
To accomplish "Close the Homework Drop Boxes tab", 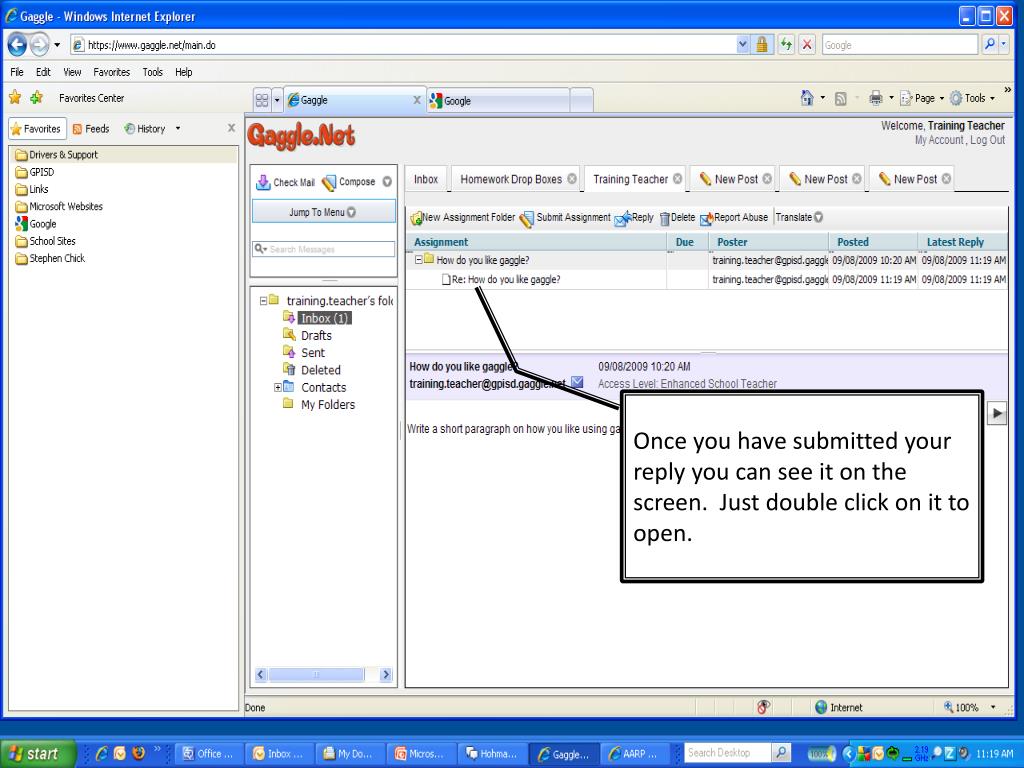I will pyautogui.click(x=572, y=179).
